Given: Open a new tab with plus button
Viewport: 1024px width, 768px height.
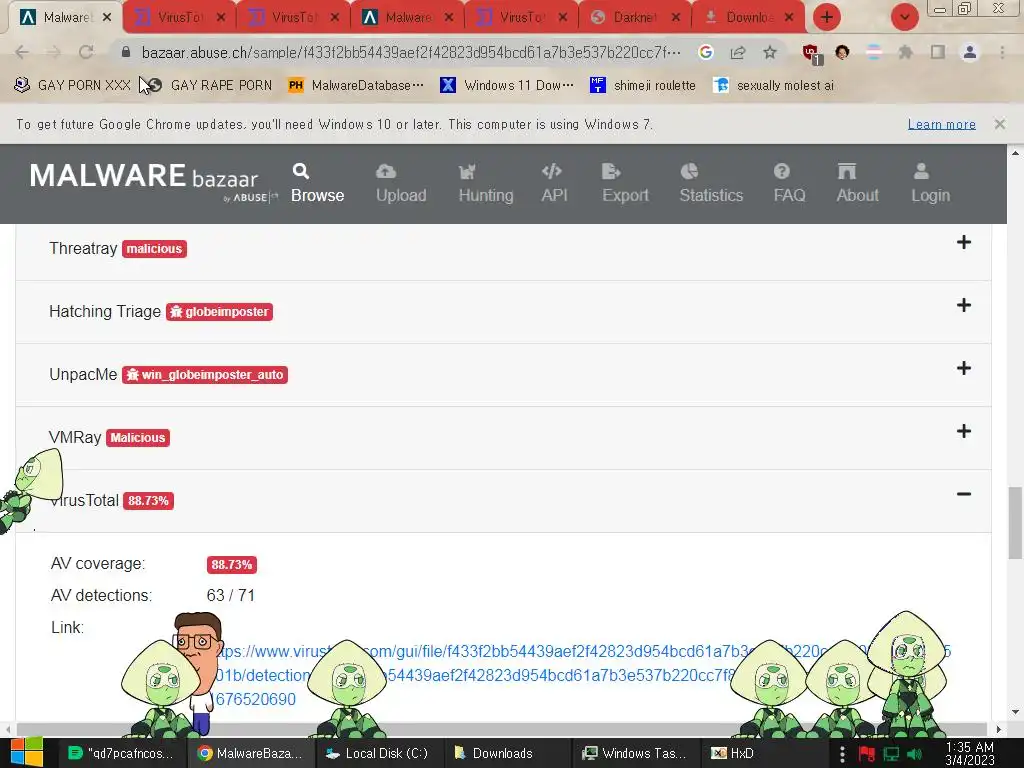Looking at the screenshot, I should click(x=827, y=17).
